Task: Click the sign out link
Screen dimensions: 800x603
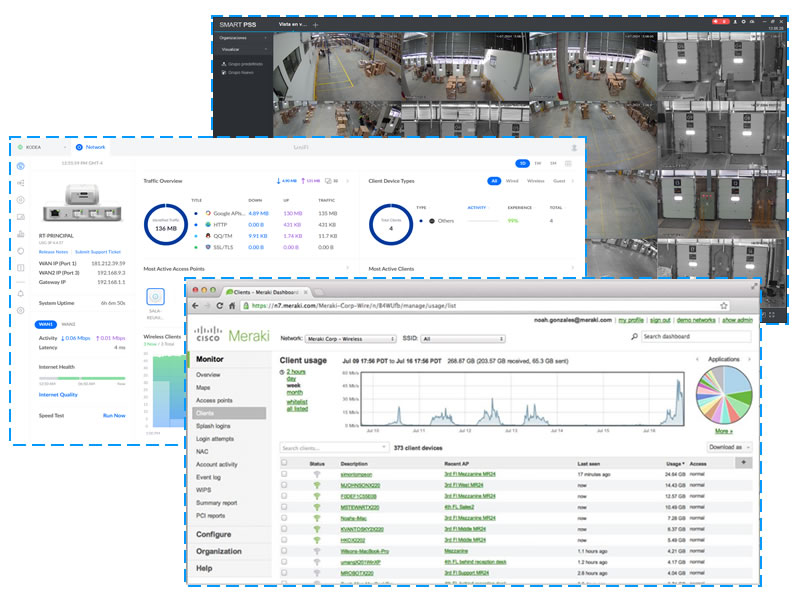Action: pyautogui.click(x=659, y=320)
